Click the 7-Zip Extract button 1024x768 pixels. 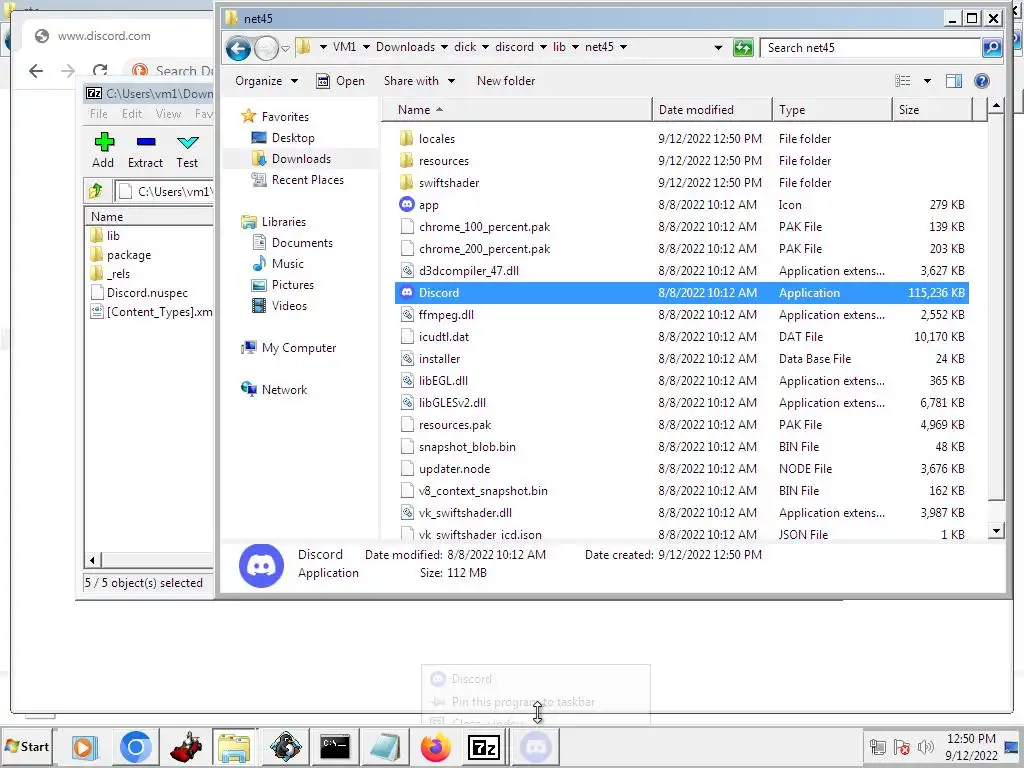tap(145, 150)
